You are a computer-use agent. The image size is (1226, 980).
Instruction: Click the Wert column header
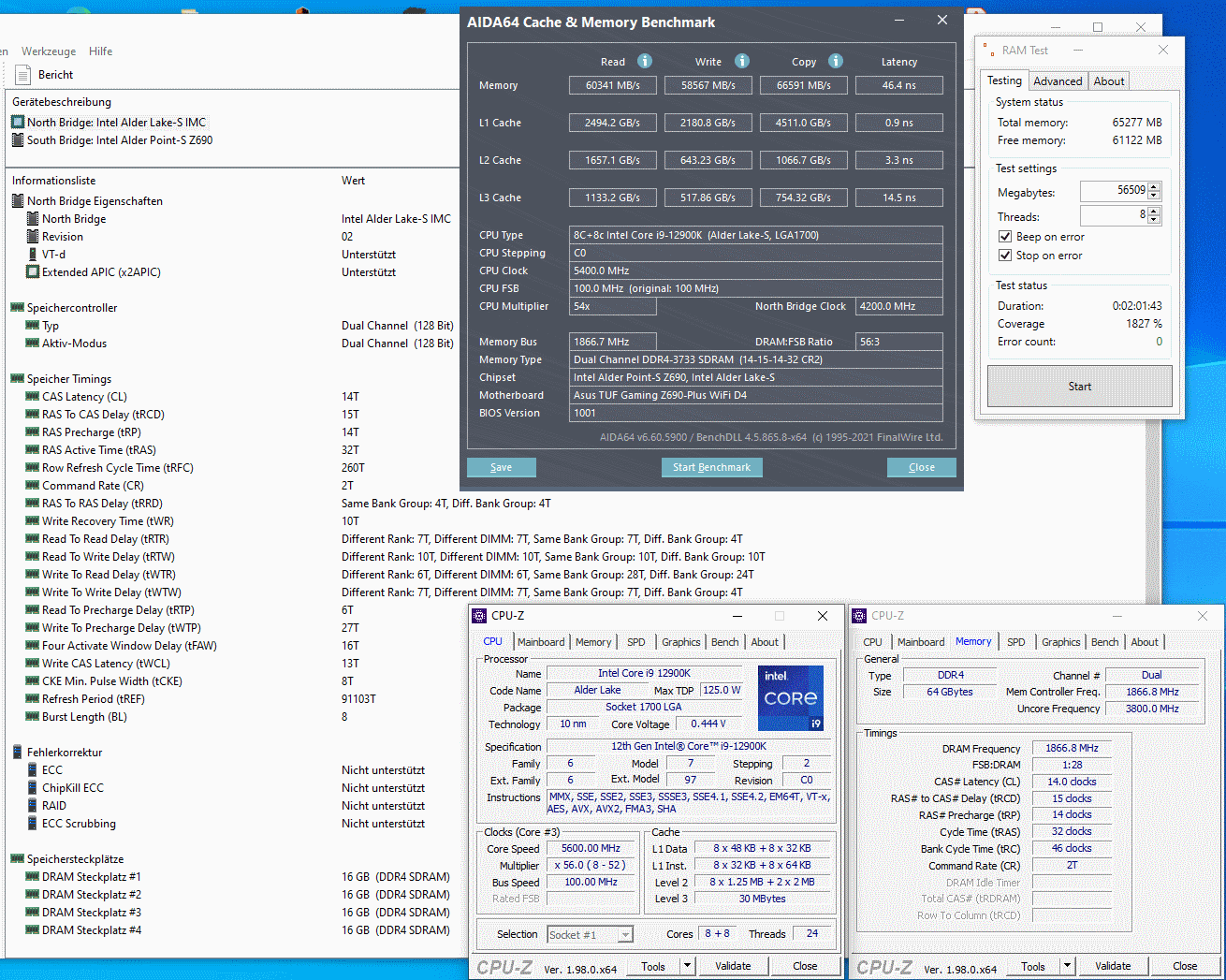pyautogui.click(x=353, y=181)
